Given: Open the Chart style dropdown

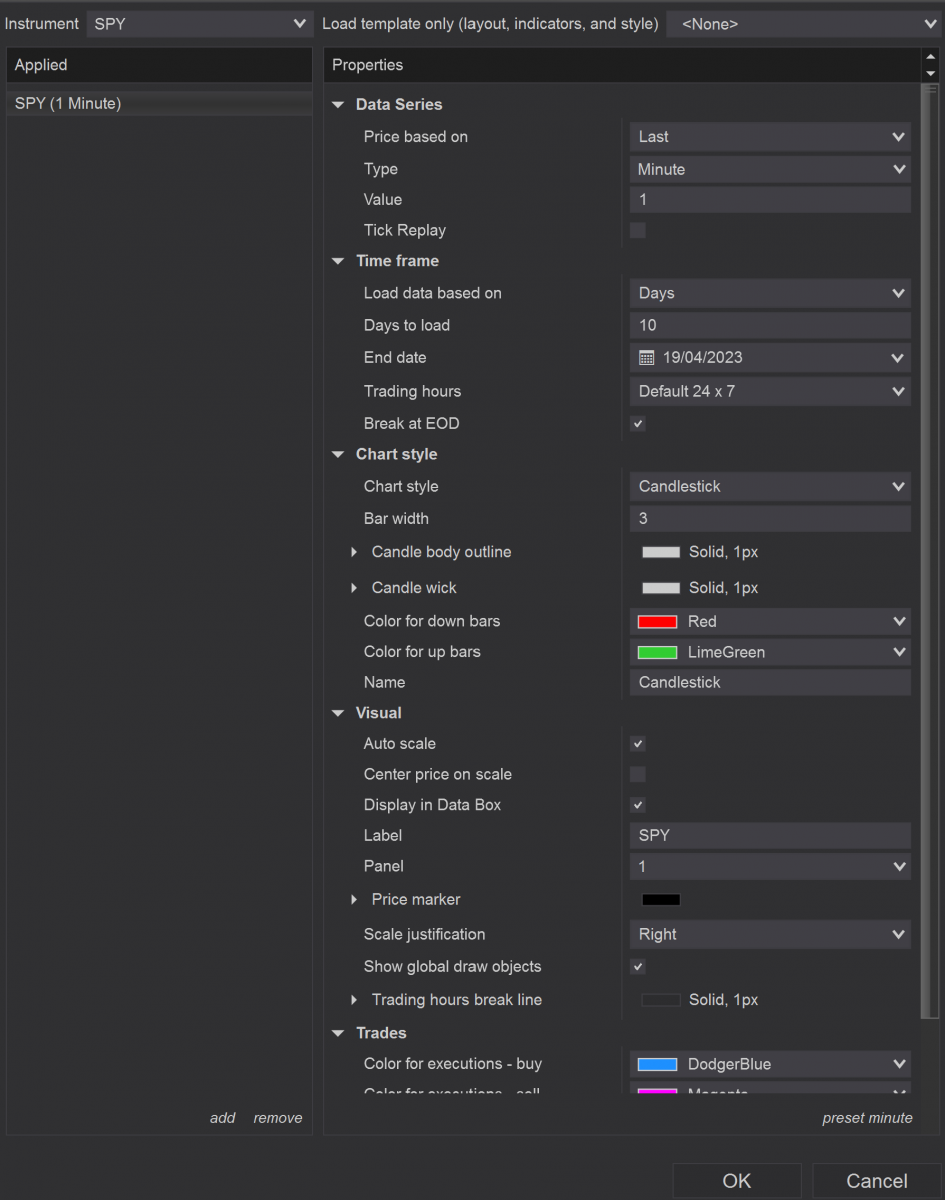Looking at the screenshot, I should pos(770,487).
